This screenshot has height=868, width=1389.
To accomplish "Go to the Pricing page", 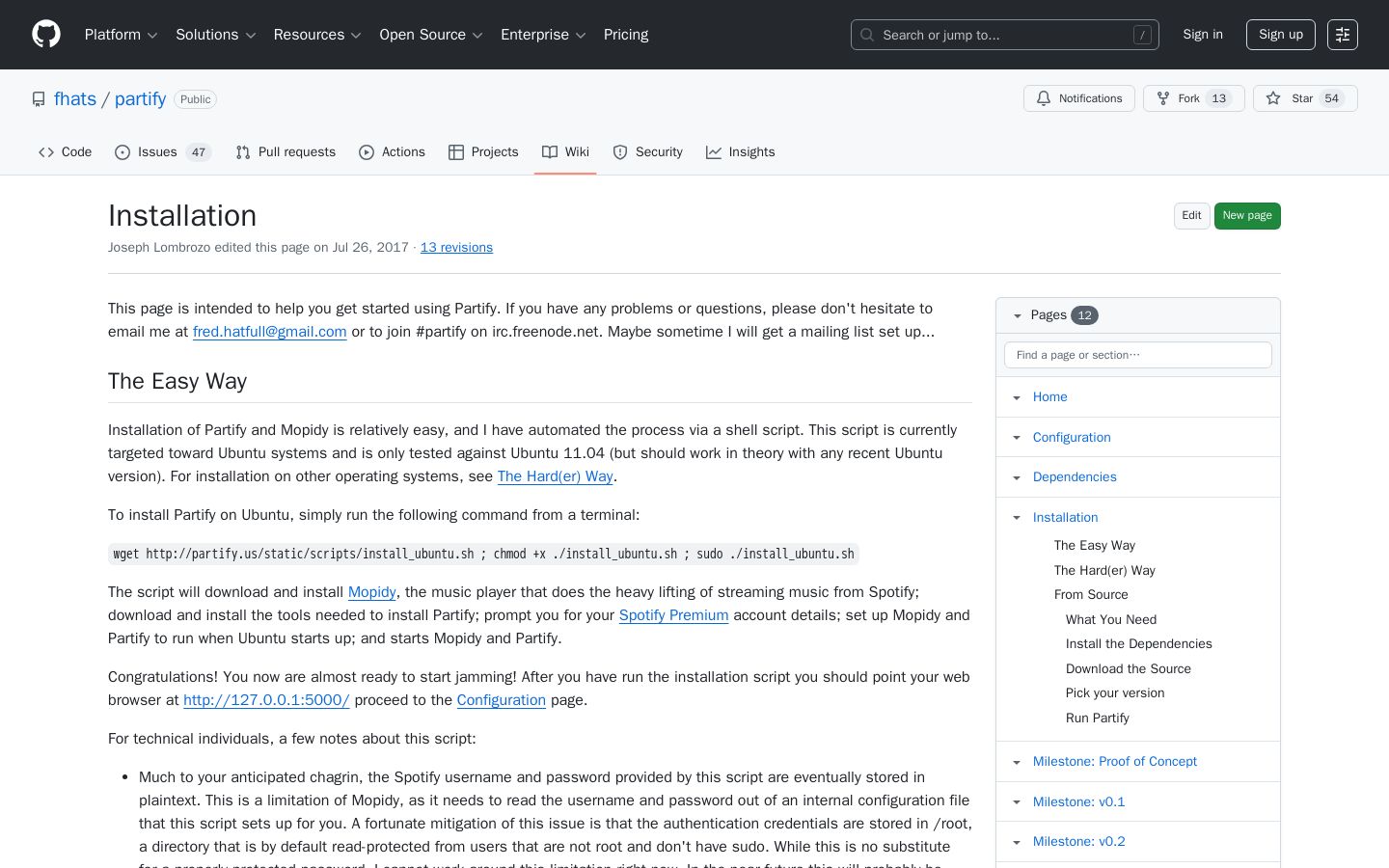I will click(626, 35).
